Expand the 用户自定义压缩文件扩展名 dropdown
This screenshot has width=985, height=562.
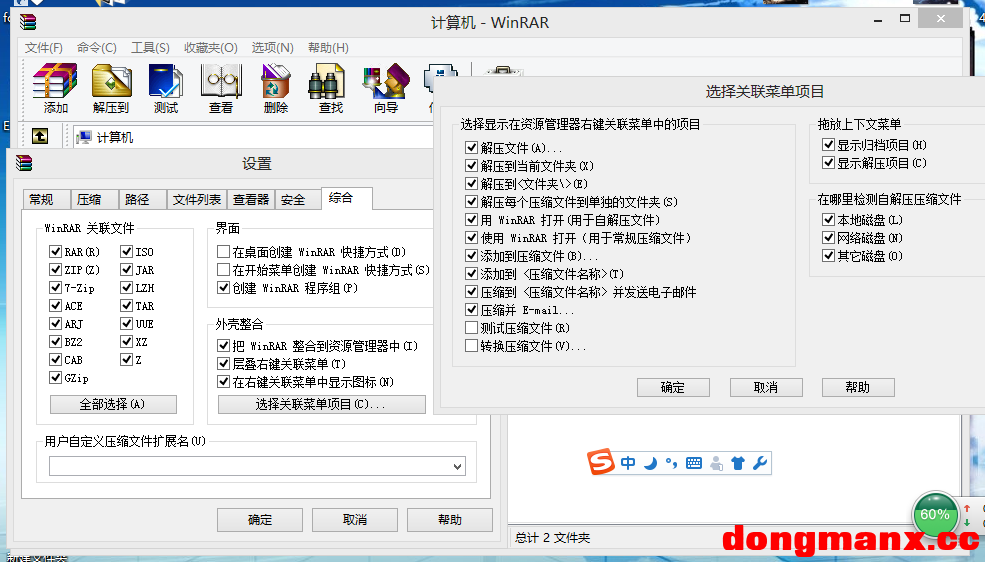(458, 466)
